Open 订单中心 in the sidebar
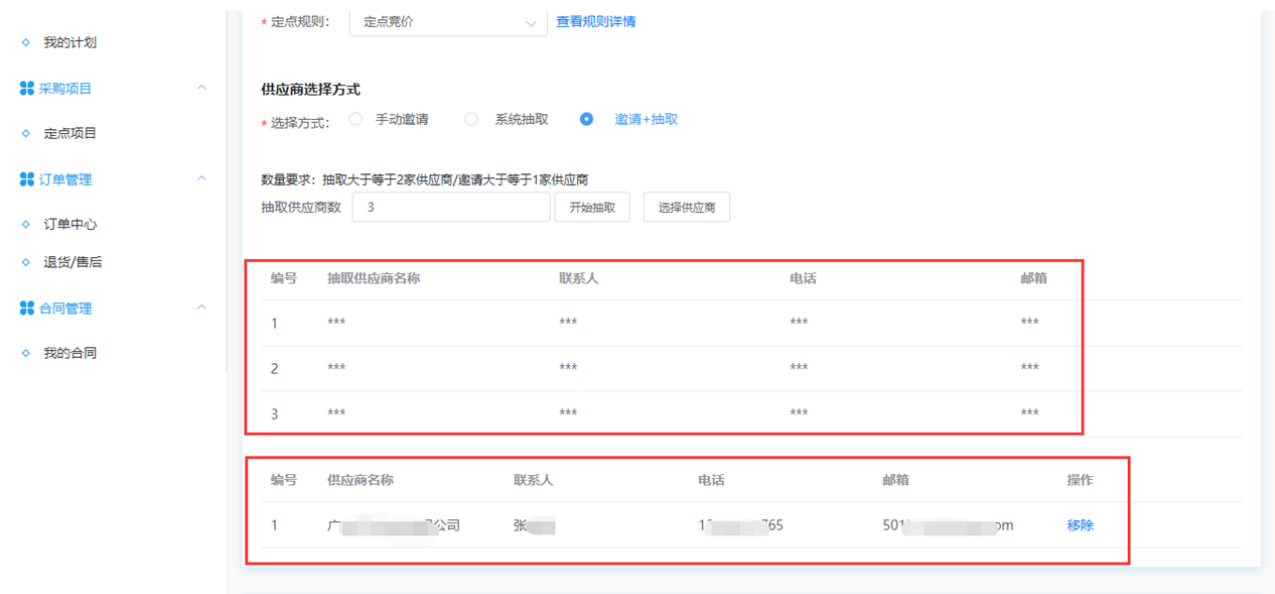The image size is (1275, 594). pyautogui.click(x=70, y=224)
